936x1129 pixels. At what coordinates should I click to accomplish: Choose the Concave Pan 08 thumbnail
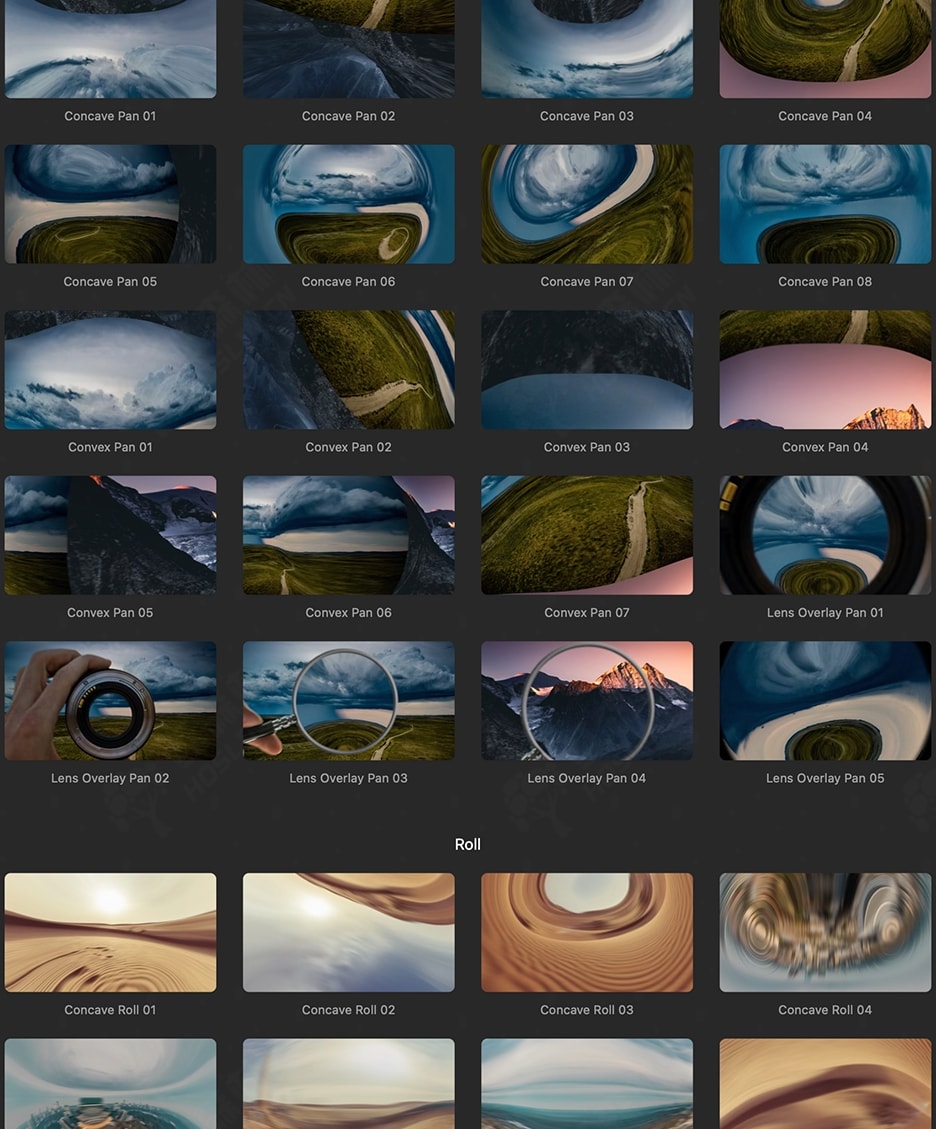[825, 204]
